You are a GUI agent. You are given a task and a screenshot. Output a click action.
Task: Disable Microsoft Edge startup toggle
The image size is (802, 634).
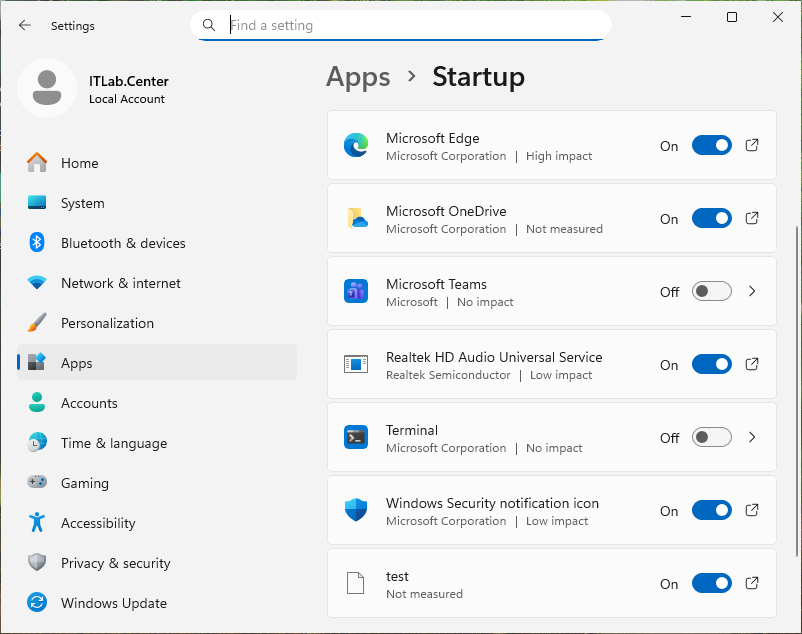click(711, 146)
